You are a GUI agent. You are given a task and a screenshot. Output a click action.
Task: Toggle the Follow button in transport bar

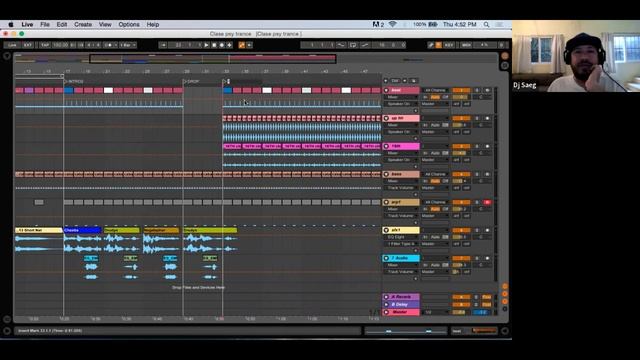click(163, 45)
